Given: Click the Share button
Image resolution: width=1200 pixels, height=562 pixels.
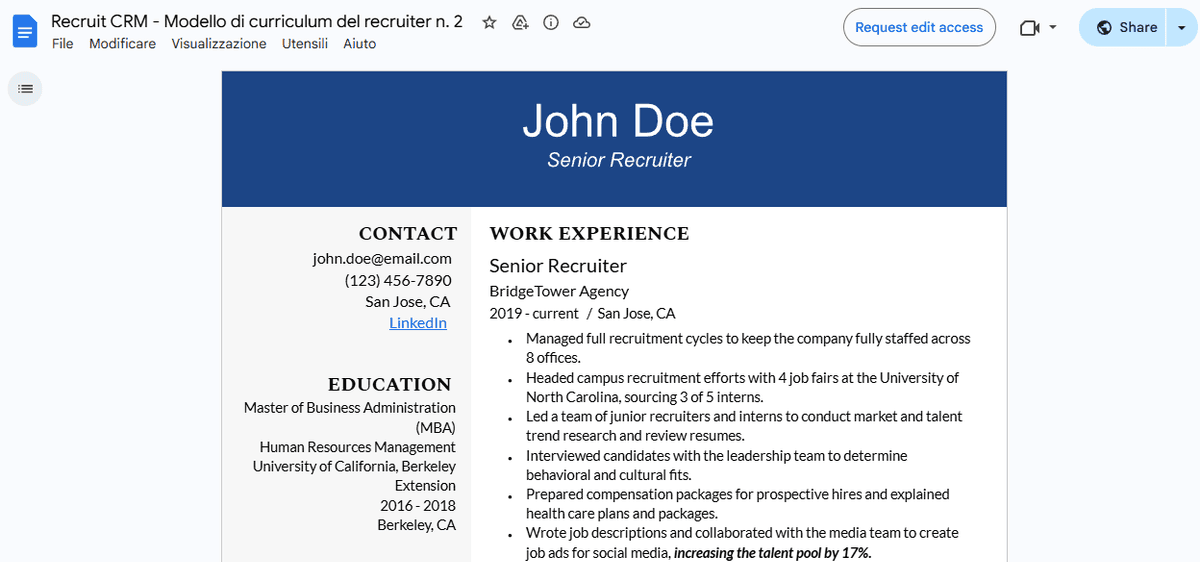Looking at the screenshot, I should pyautogui.click(x=1126, y=28).
